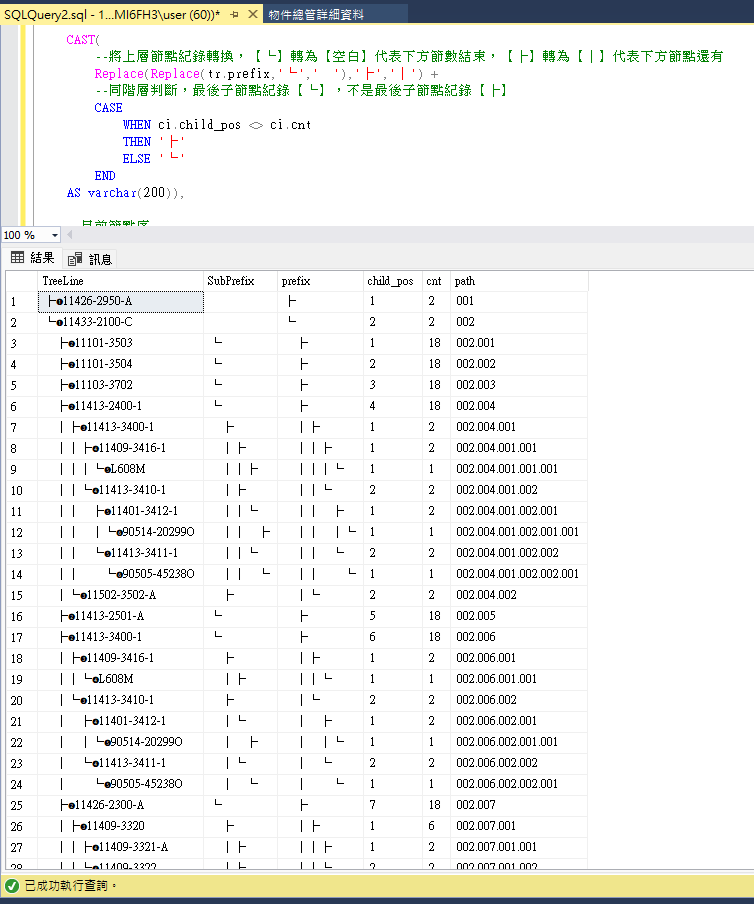The height and width of the screenshot is (904, 754).
Task: Select row header number 14
Action: [x=22, y=575]
